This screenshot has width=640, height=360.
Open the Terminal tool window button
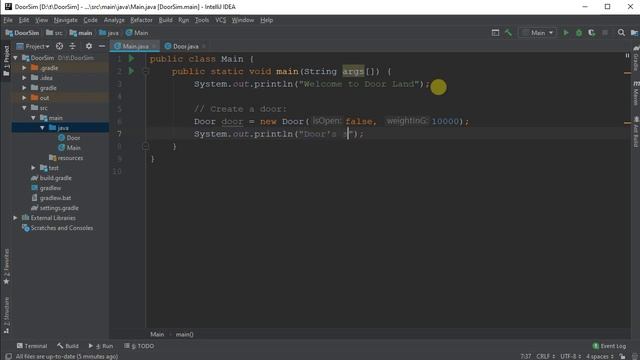point(32,346)
